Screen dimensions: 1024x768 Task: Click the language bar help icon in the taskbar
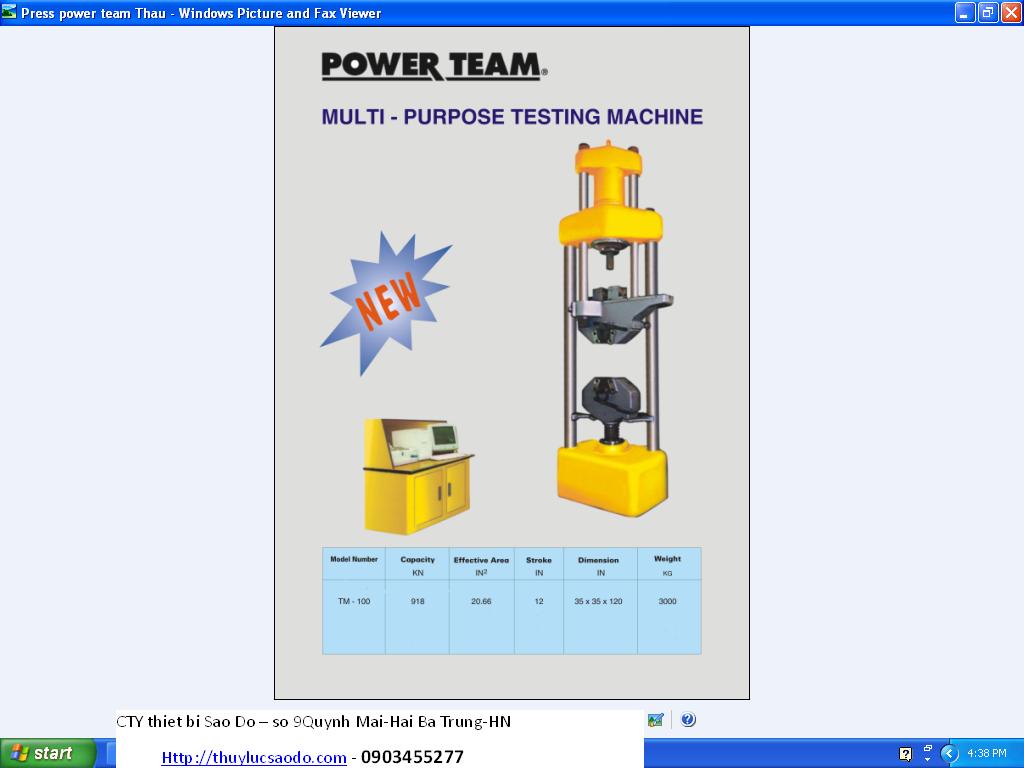905,754
